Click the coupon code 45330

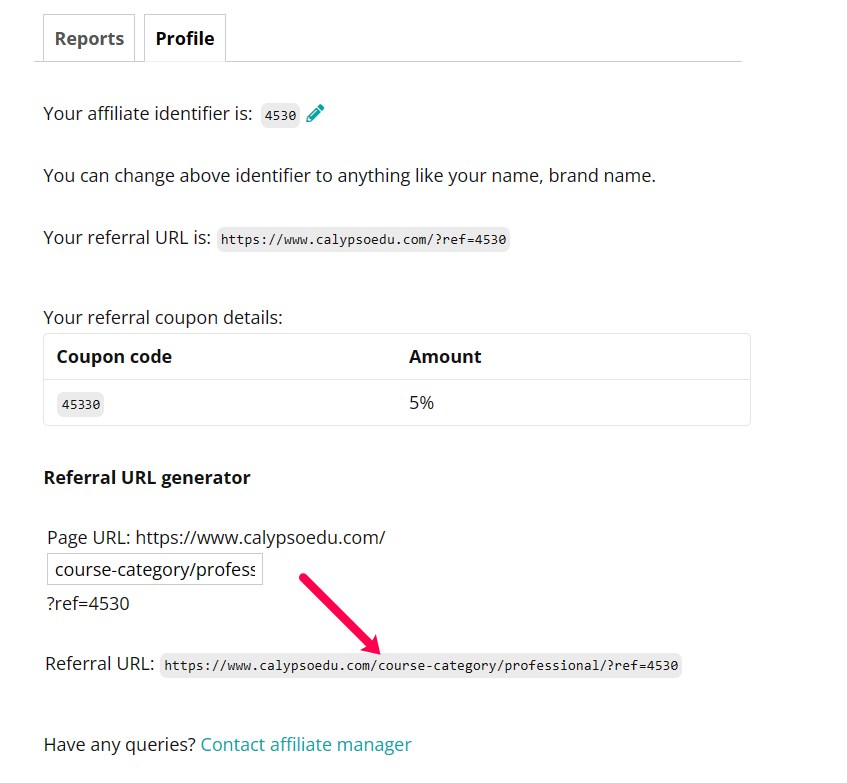[x=80, y=405]
